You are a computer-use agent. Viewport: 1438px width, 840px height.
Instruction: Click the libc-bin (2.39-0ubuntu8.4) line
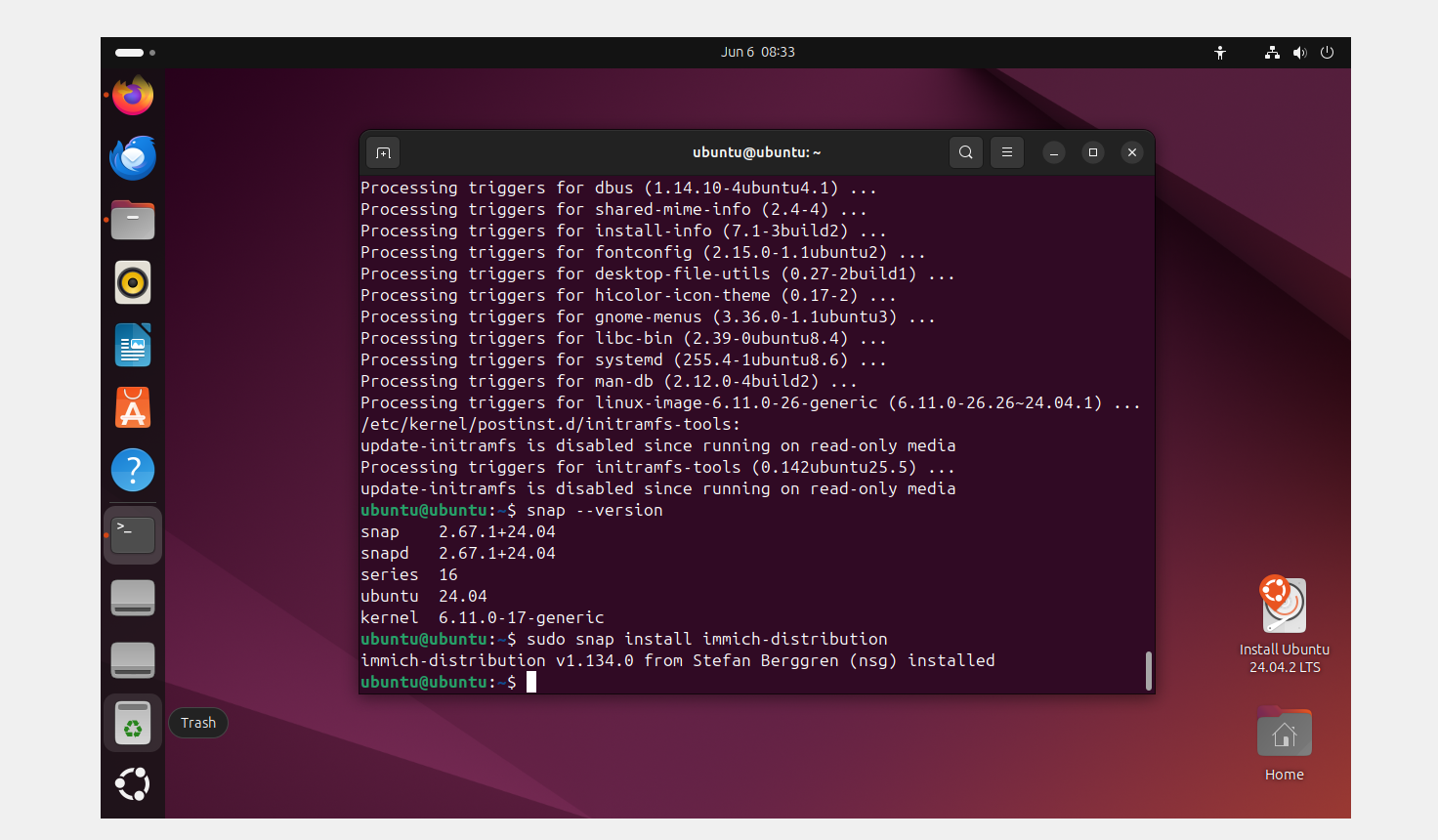624,338
